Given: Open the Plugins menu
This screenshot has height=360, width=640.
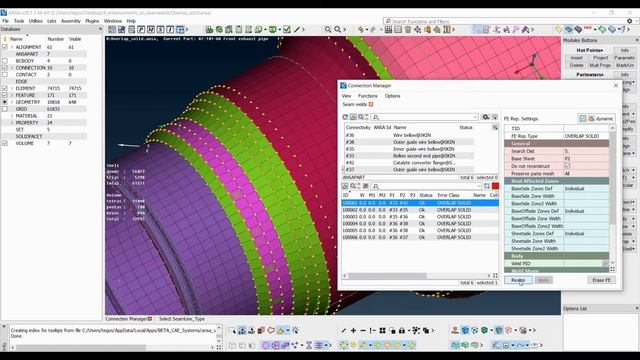Looking at the screenshot, I should click(92, 21).
